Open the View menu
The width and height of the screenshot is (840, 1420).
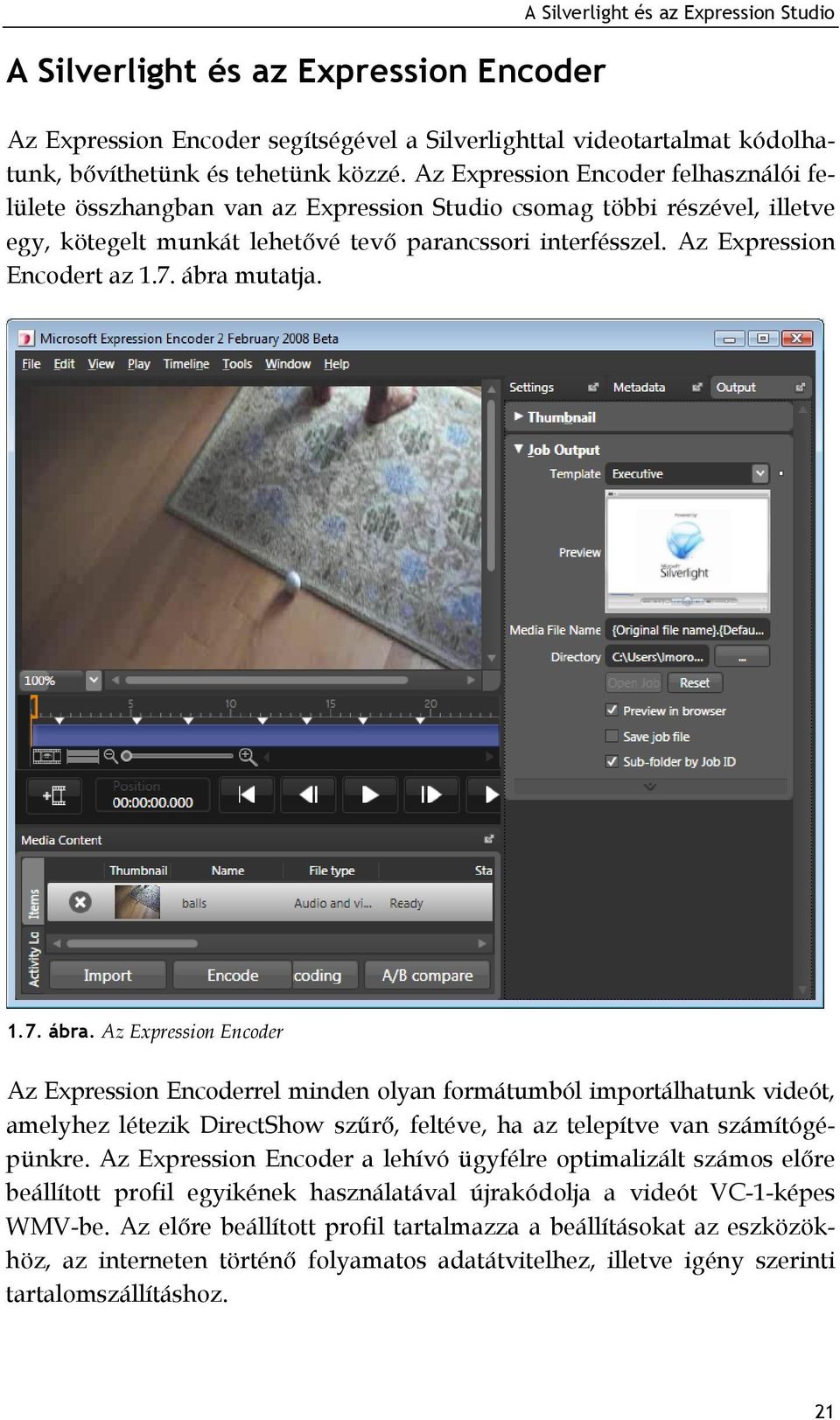[101, 364]
